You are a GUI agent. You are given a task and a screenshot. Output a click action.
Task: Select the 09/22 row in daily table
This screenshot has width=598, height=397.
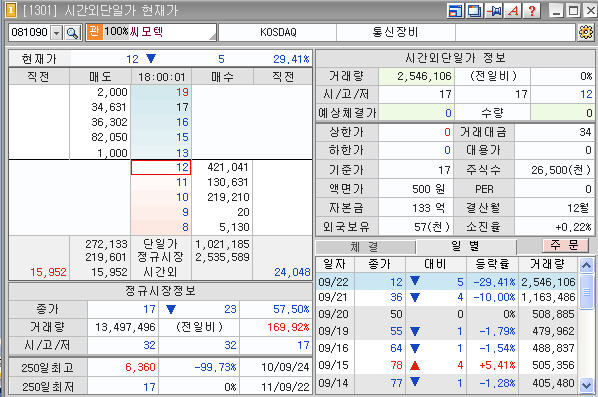(x=446, y=282)
